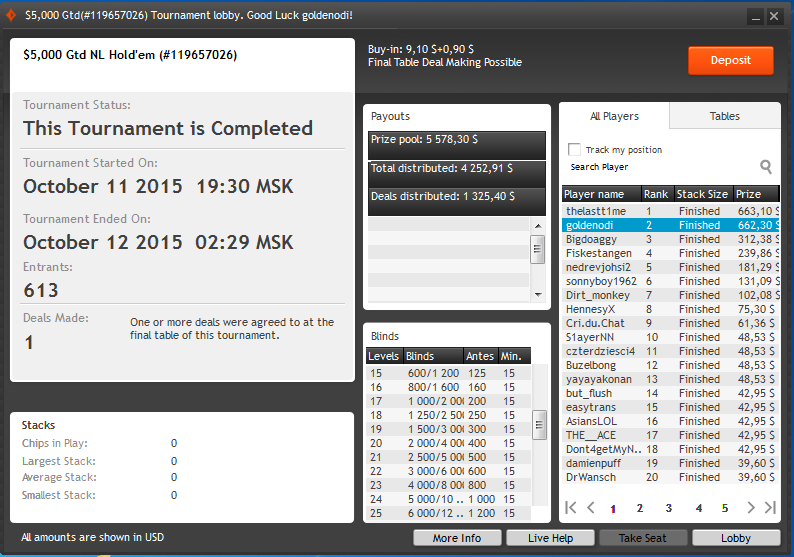Viewport: 794px width, 557px height.
Task: Click Total distributed: 4 252,91 $ row
Action: [457, 174]
